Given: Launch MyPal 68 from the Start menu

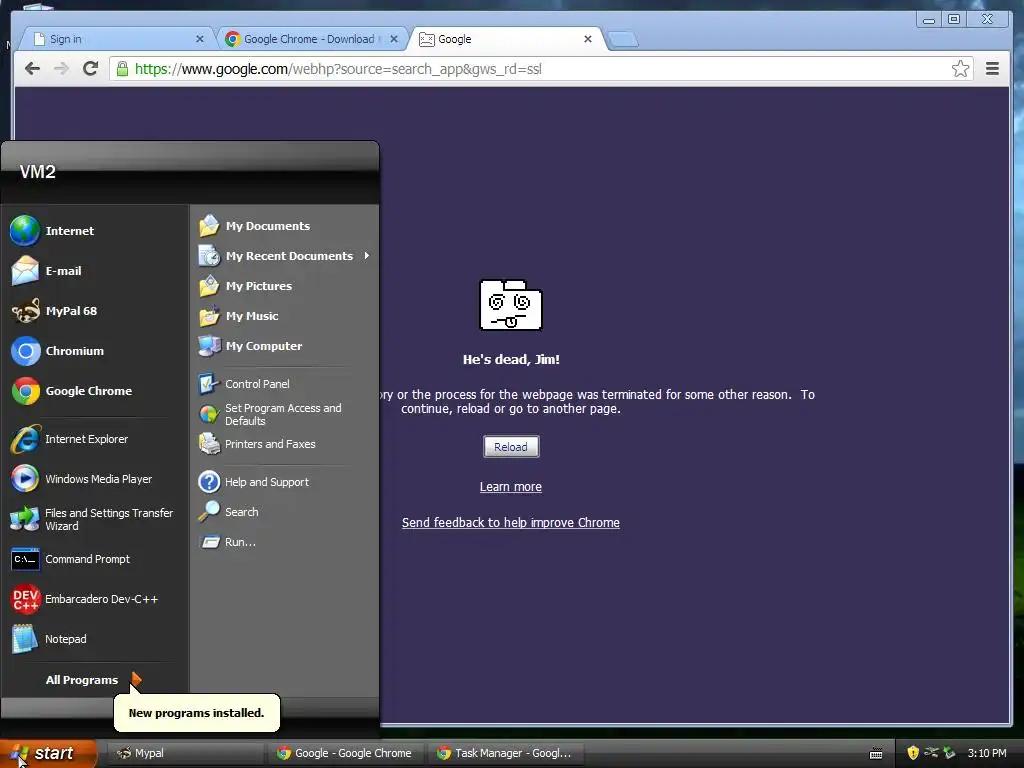Looking at the screenshot, I should pos(95,311).
